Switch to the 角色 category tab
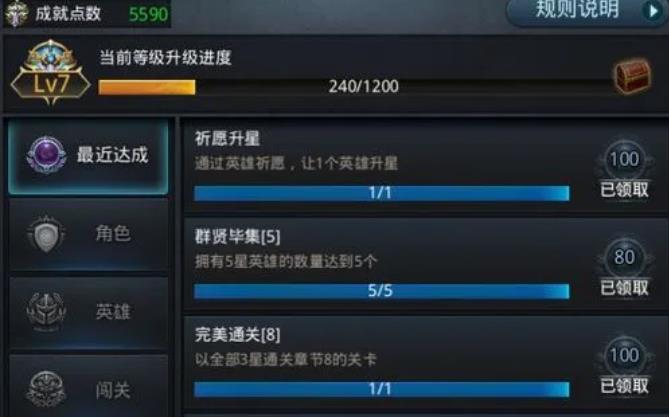This screenshot has width=669, height=417. pyautogui.click(x=88, y=235)
